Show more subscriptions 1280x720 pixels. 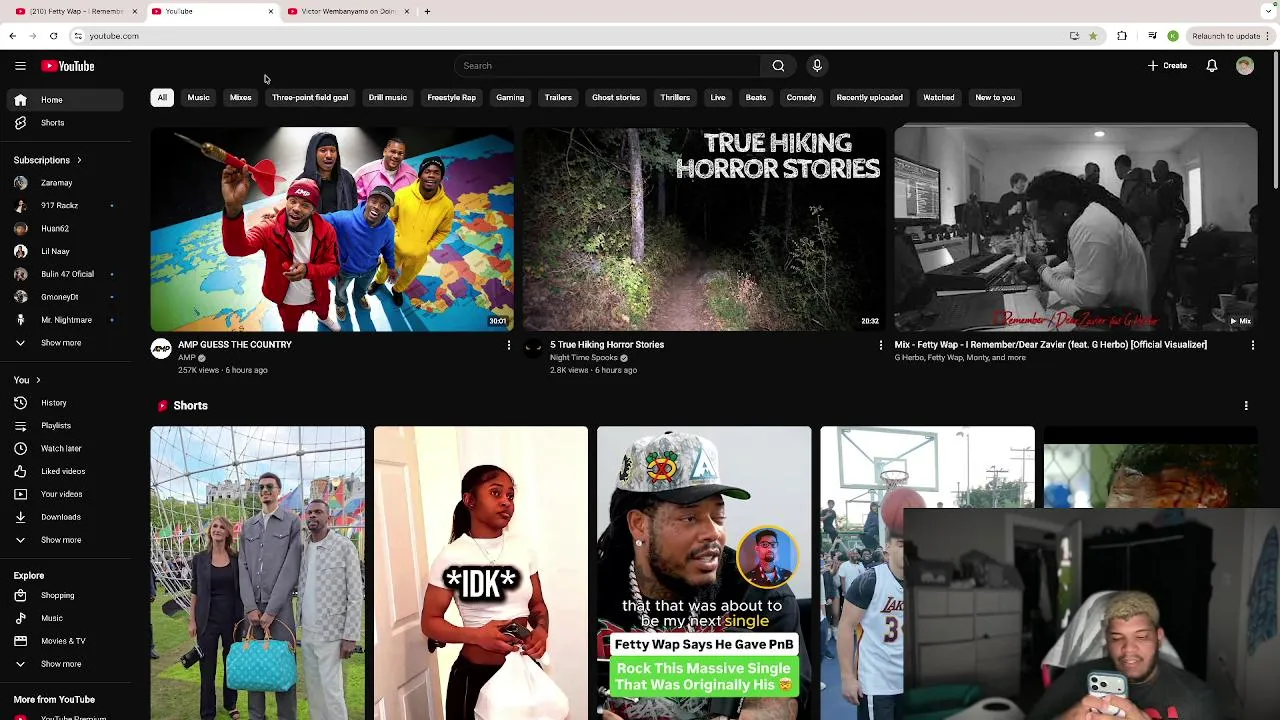(x=66, y=343)
